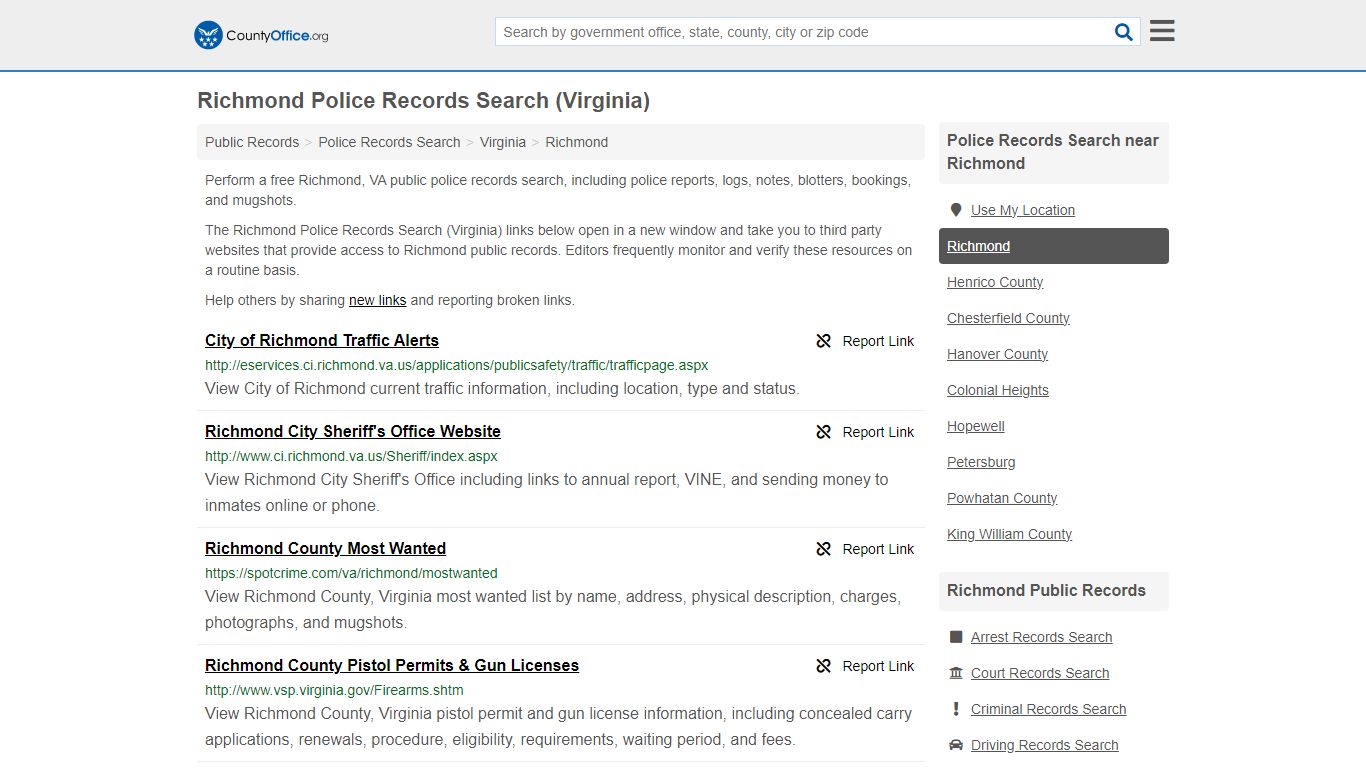Select Hanover County in sidebar
Screen dimensions: 1366x768
(x=997, y=354)
